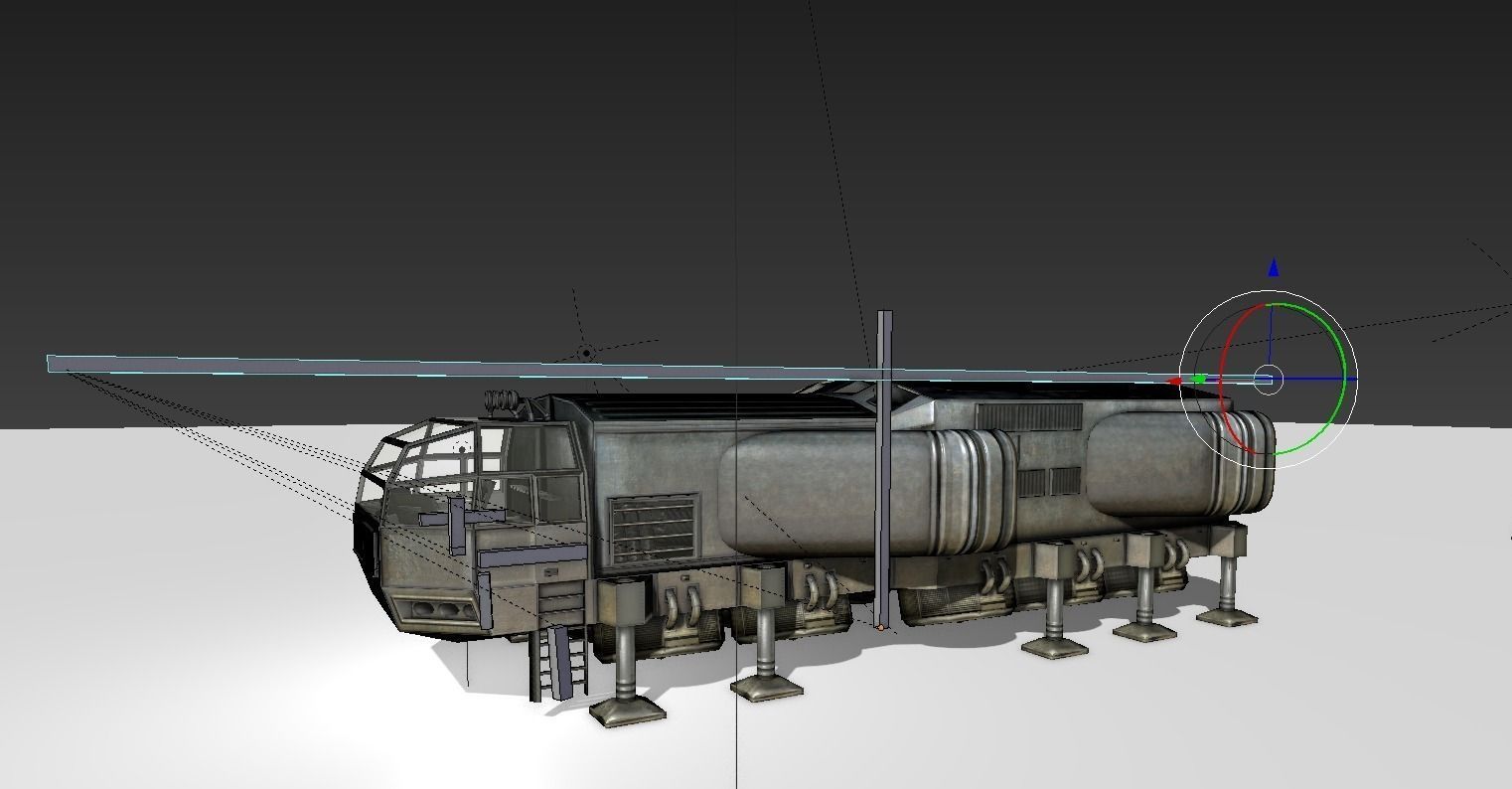Select the roof spotlights above the cockpit

pos(503,402)
